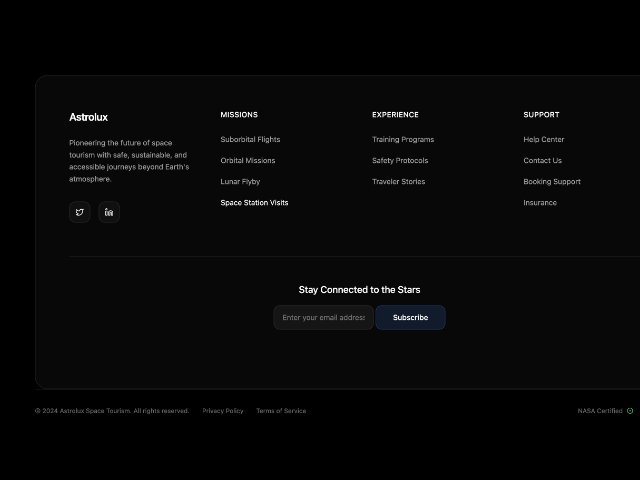The height and width of the screenshot is (480, 640).
Task: Click the Subscribe button
Action: pyautogui.click(x=410, y=318)
